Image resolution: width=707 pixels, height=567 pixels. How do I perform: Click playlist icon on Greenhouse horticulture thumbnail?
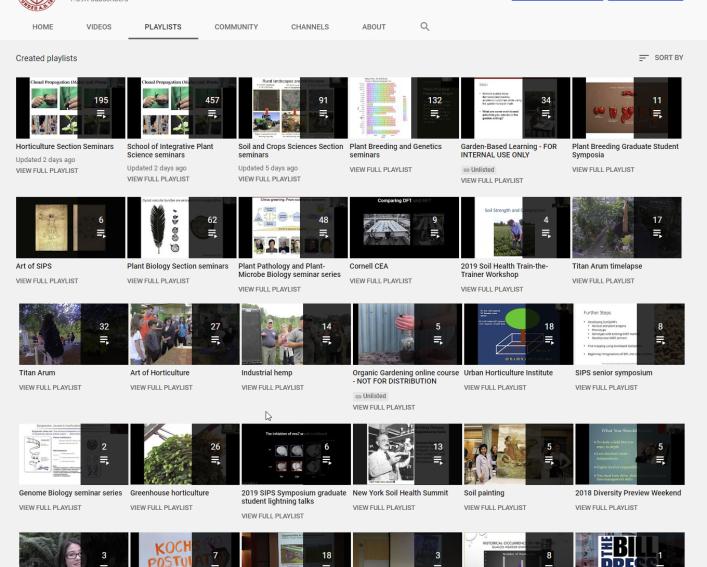[216, 460]
